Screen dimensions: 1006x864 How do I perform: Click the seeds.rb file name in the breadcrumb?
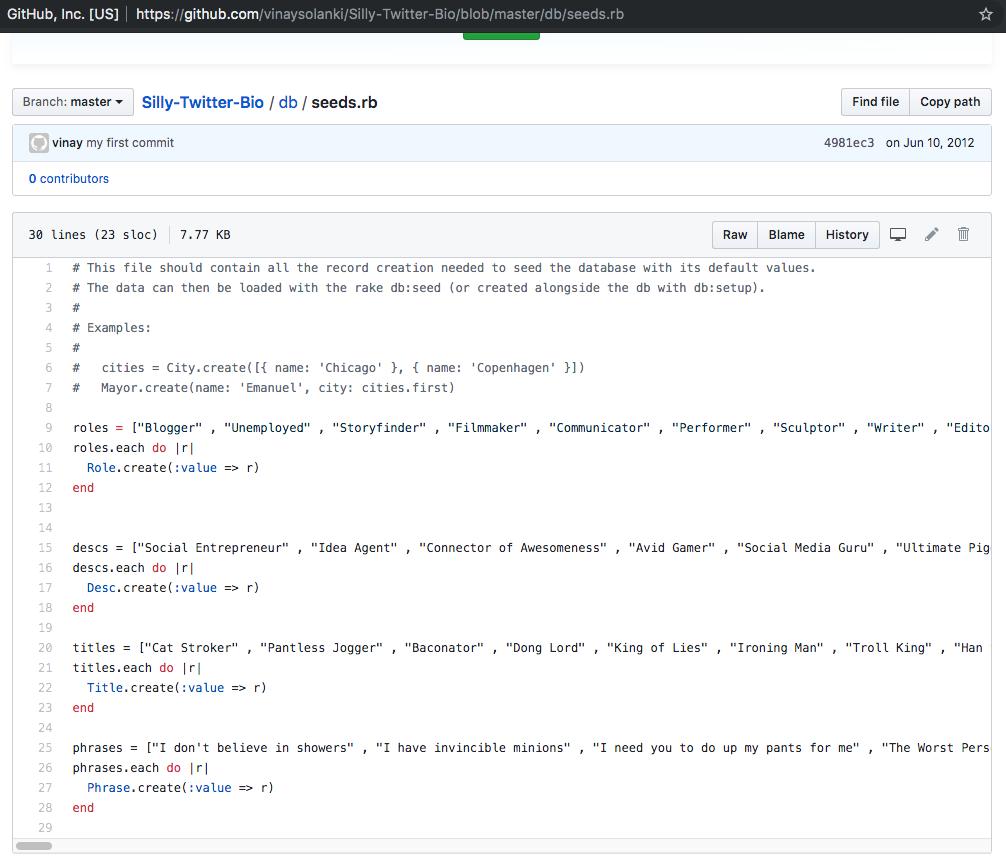[x=344, y=103]
